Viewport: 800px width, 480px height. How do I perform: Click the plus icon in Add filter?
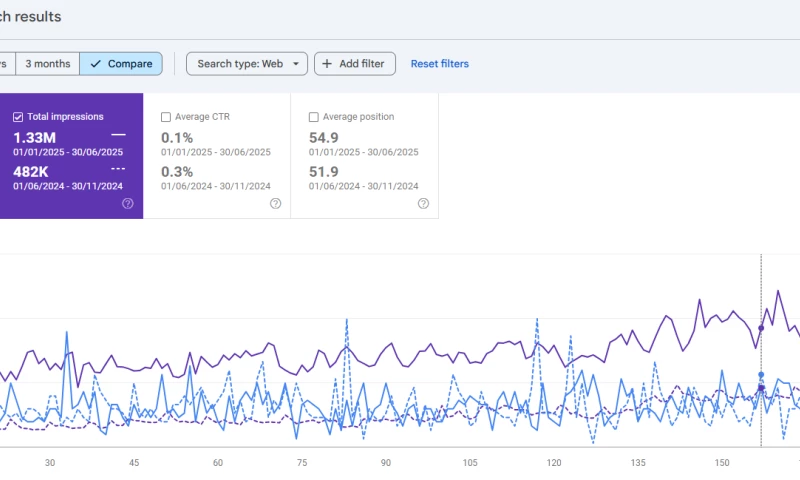327,64
